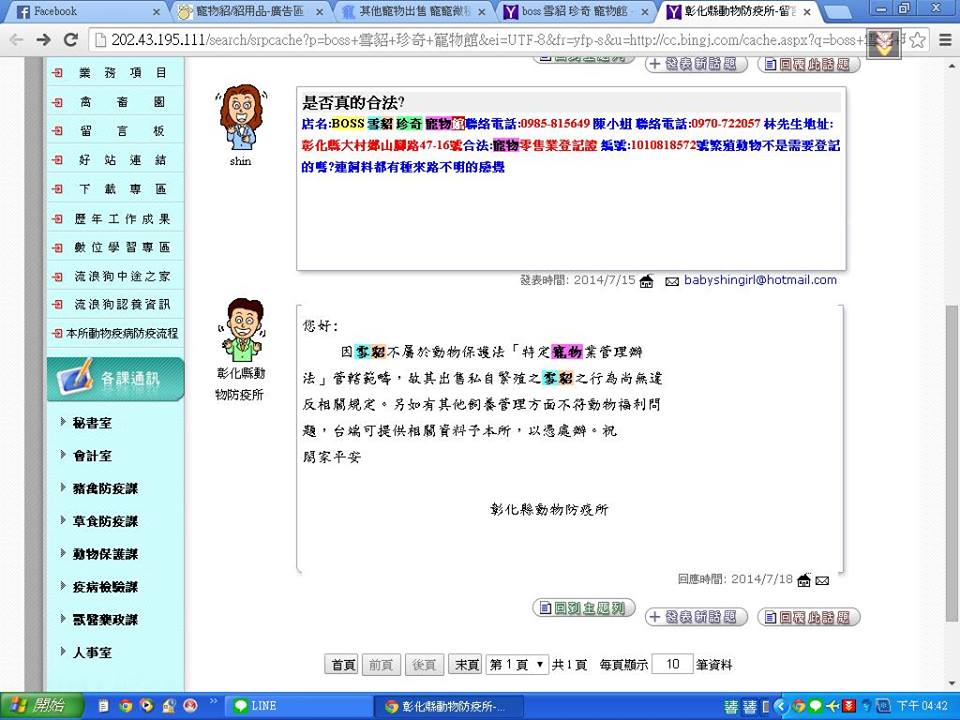Click the envelope icon beside the 2014/7/18 reply date

(822, 580)
